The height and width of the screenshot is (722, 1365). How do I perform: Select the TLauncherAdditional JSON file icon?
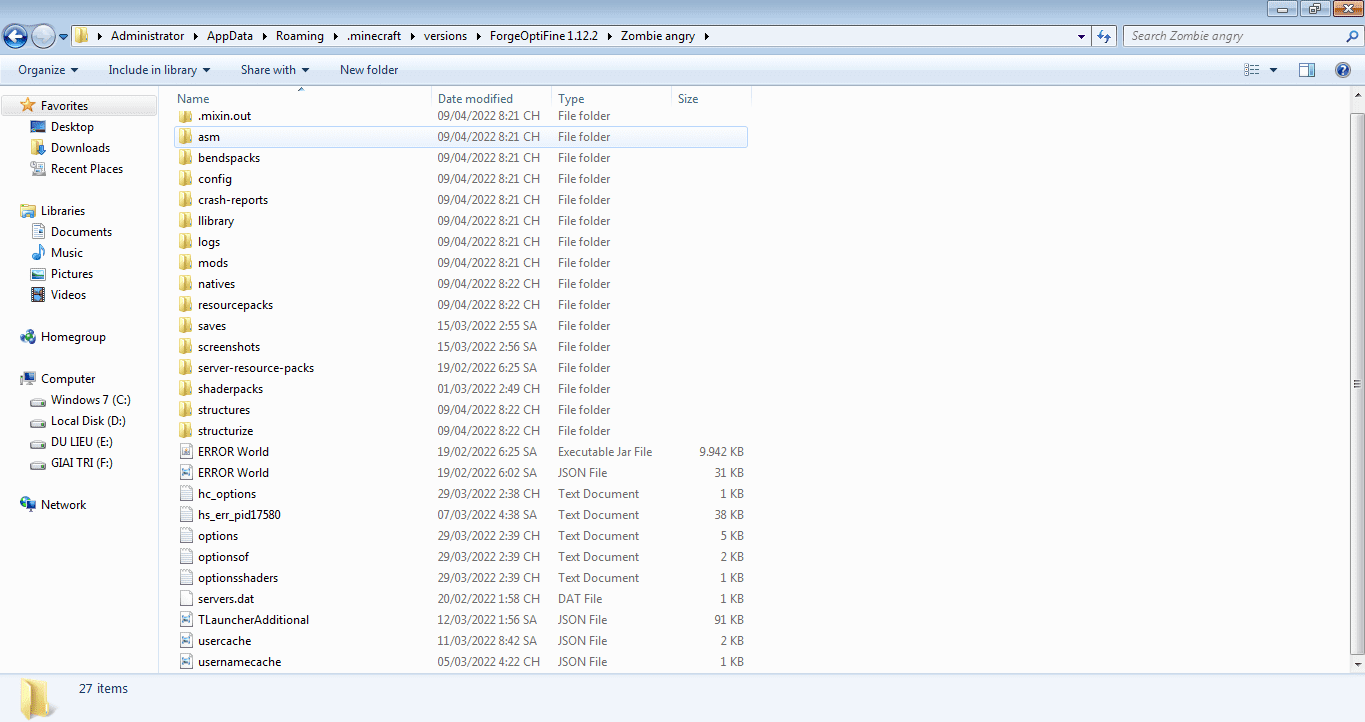[186, 620]
